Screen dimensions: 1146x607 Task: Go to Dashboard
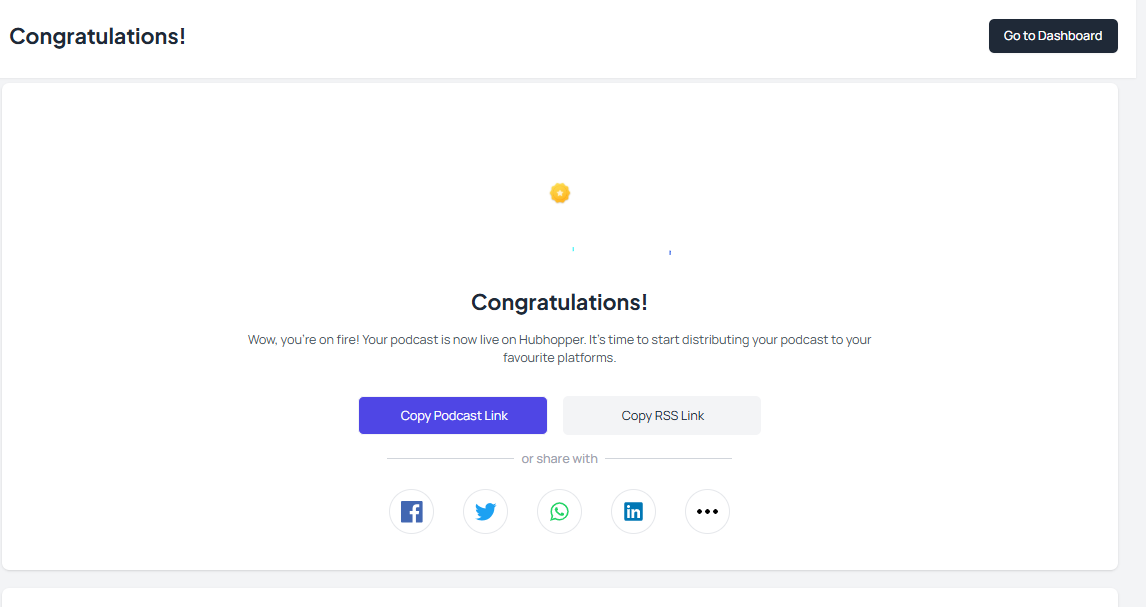coord(1053,36)
